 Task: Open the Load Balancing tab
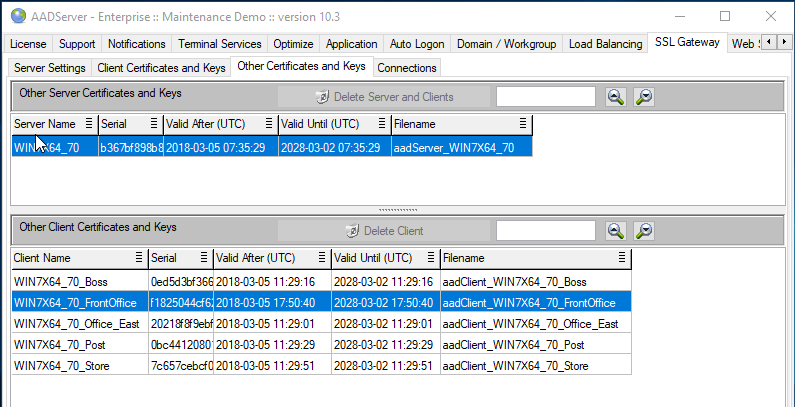606,44
